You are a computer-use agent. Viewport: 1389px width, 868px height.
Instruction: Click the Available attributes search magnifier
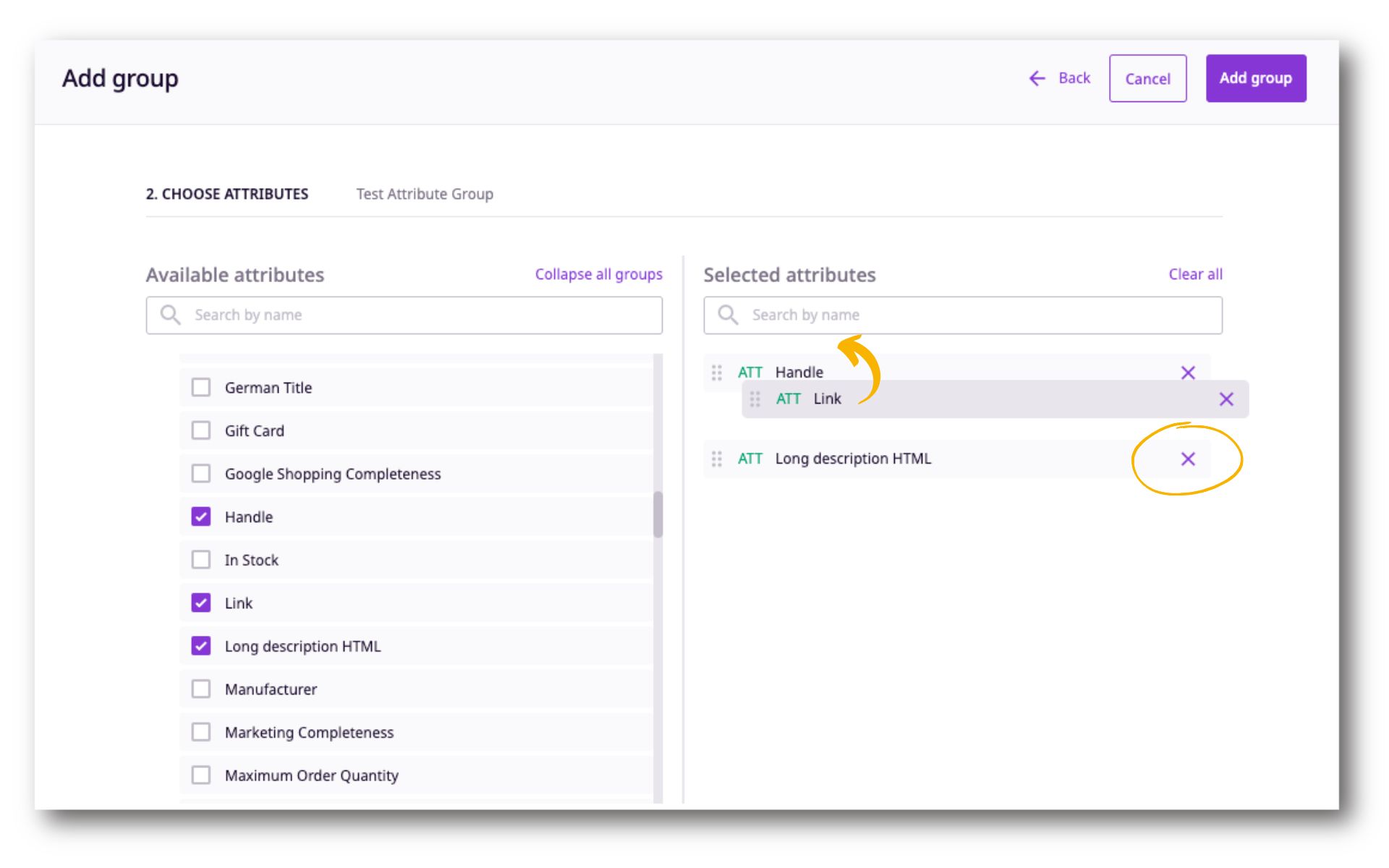[170, 315]
